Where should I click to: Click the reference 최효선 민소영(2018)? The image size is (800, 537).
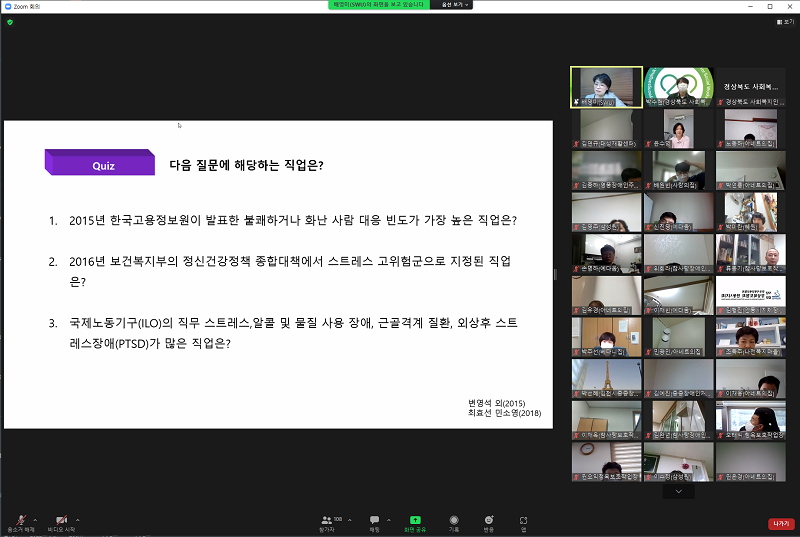click(505, 413)
